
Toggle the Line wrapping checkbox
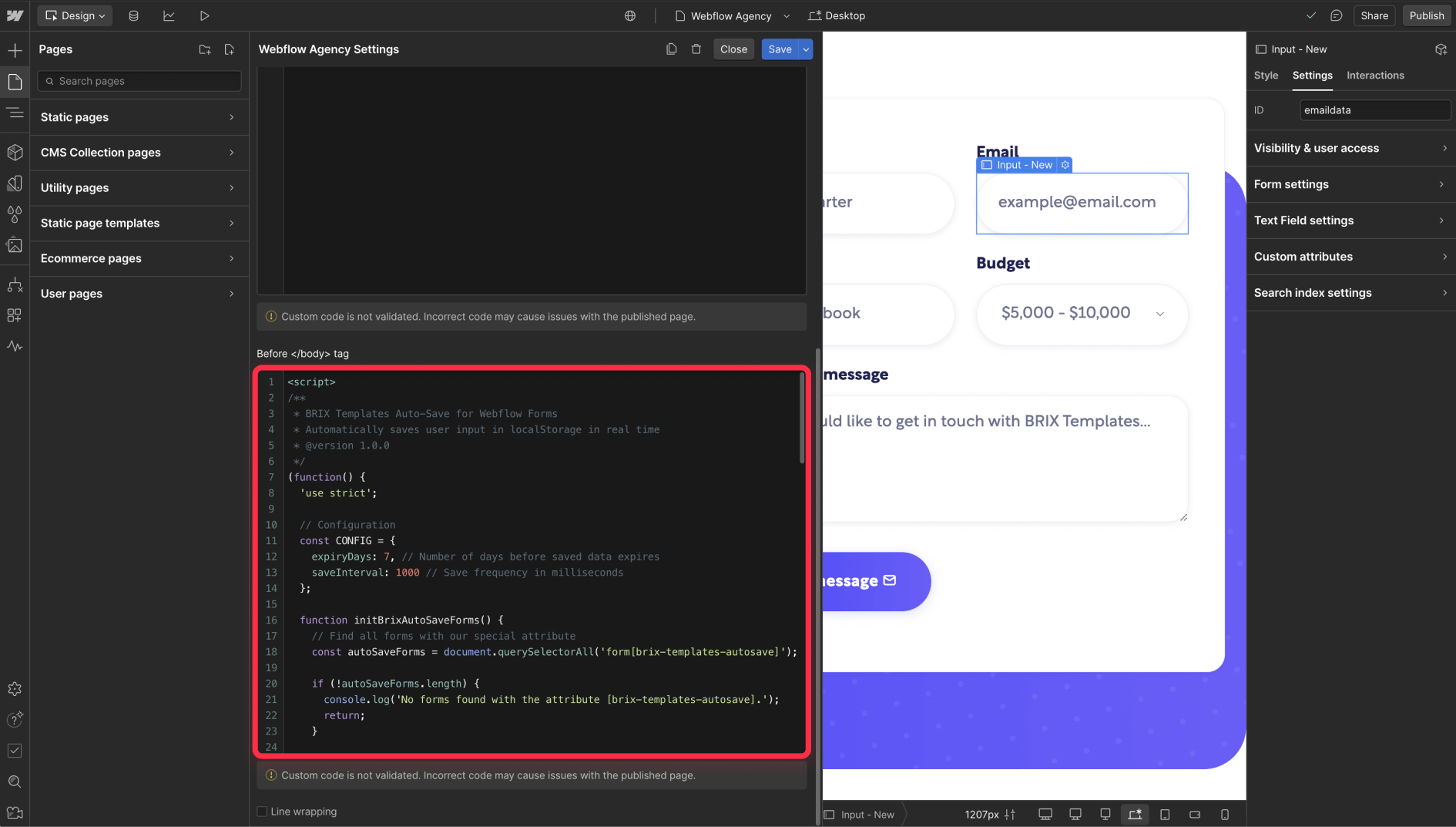[263, 812]
